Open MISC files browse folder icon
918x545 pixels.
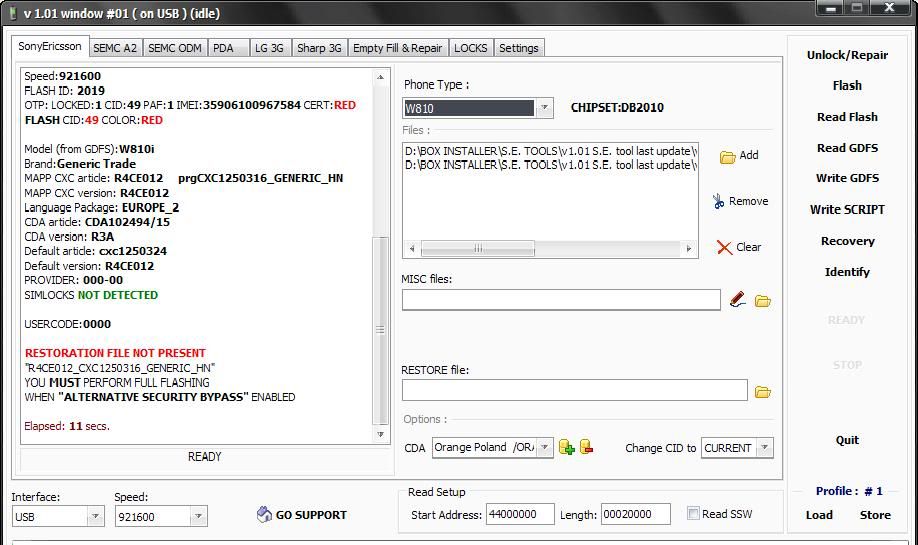click(x=762, y=301)
